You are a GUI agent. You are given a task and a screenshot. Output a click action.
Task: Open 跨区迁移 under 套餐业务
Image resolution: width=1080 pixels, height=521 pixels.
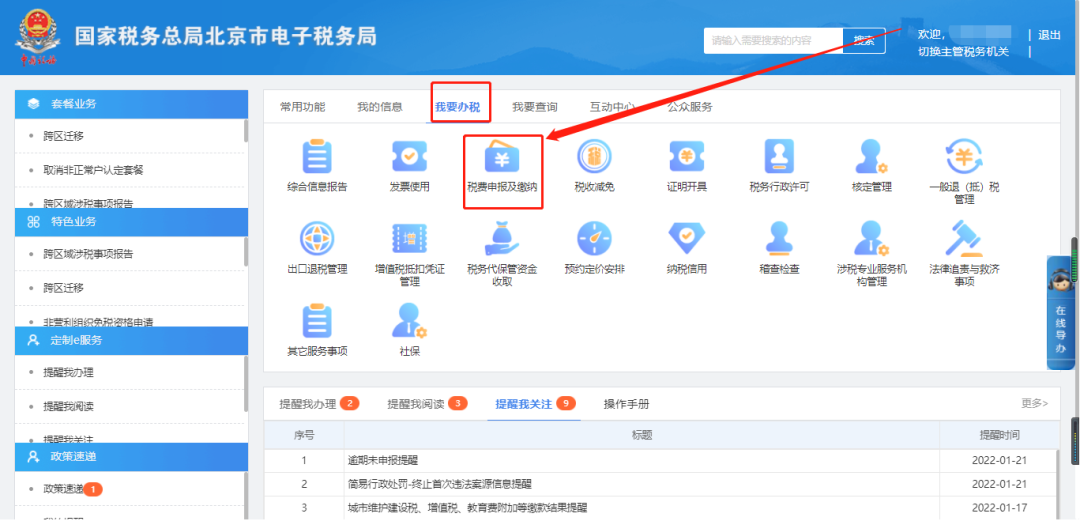point(63,136)
